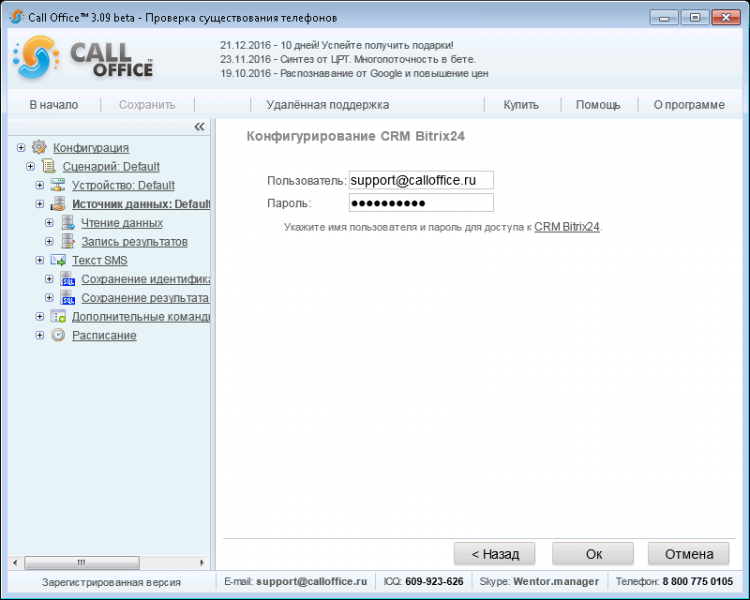Image resolution: width=750 pixels, height=600 pixels.
Task: Click the sidebar horizontal scrollbar thumb
Action: 82,562
